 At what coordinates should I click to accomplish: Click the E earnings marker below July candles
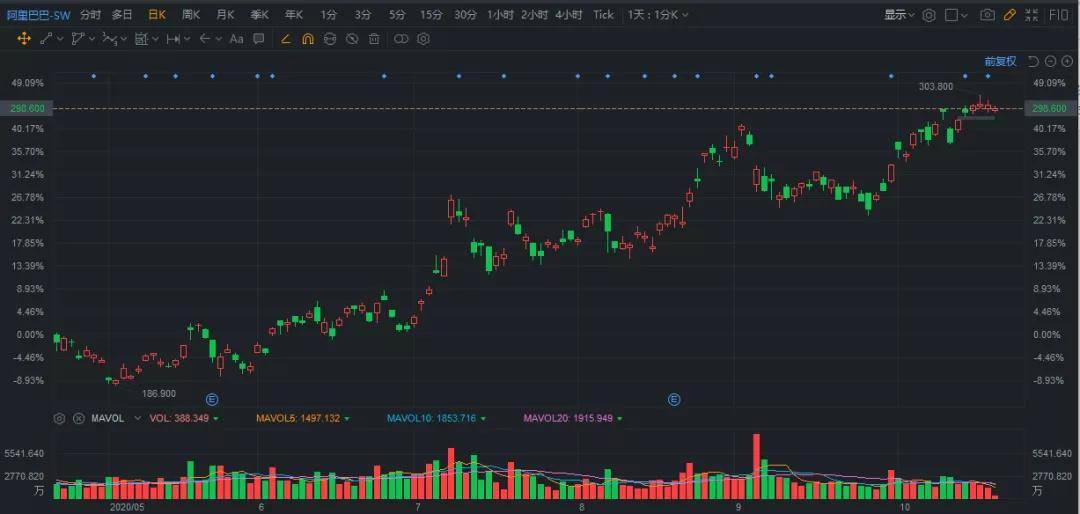pyautogui.click(x=674, y=399)
